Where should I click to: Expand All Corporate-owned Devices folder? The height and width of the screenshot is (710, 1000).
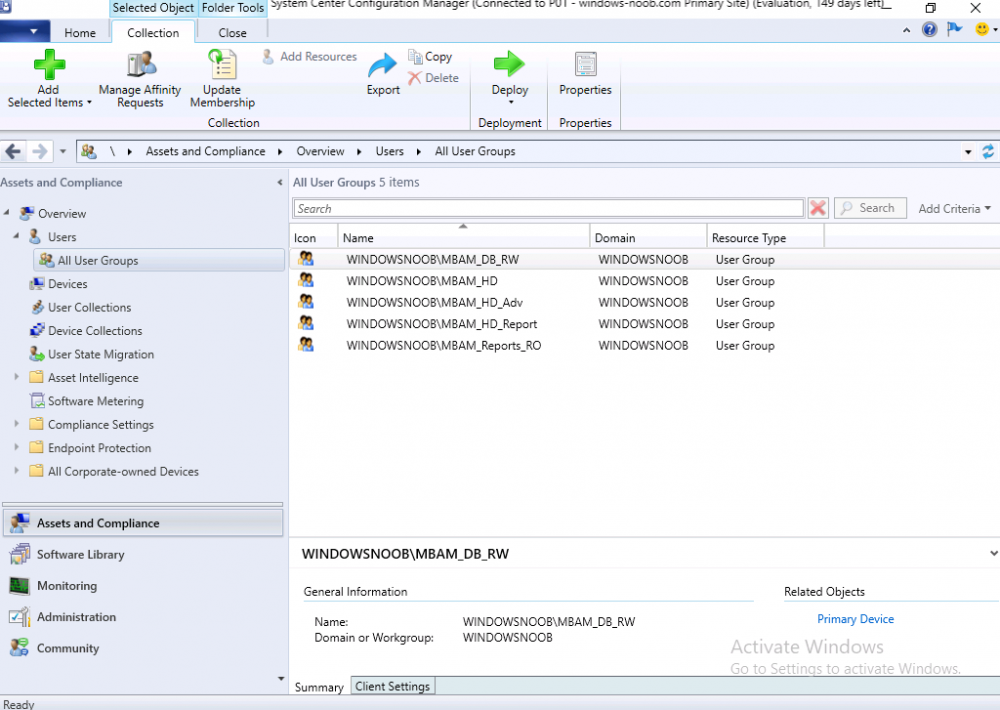pos(17,471)
